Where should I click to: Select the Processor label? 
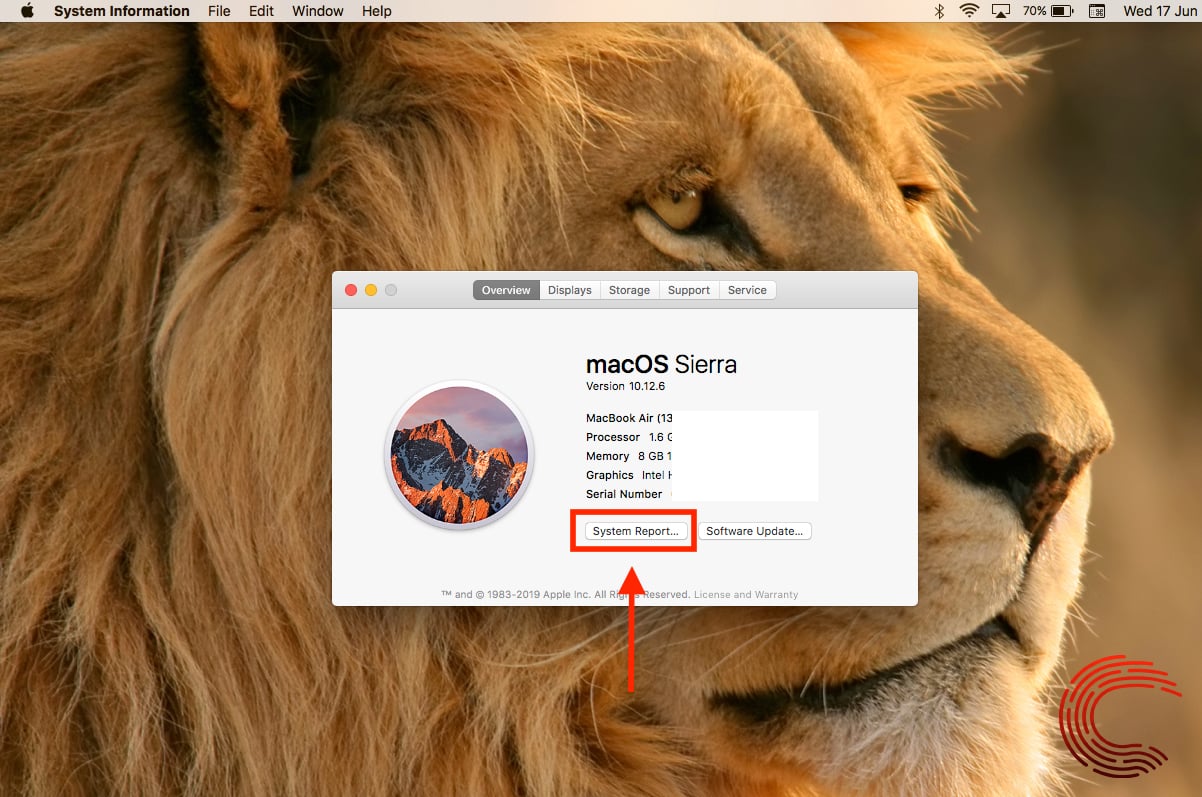tap(613, 437)
